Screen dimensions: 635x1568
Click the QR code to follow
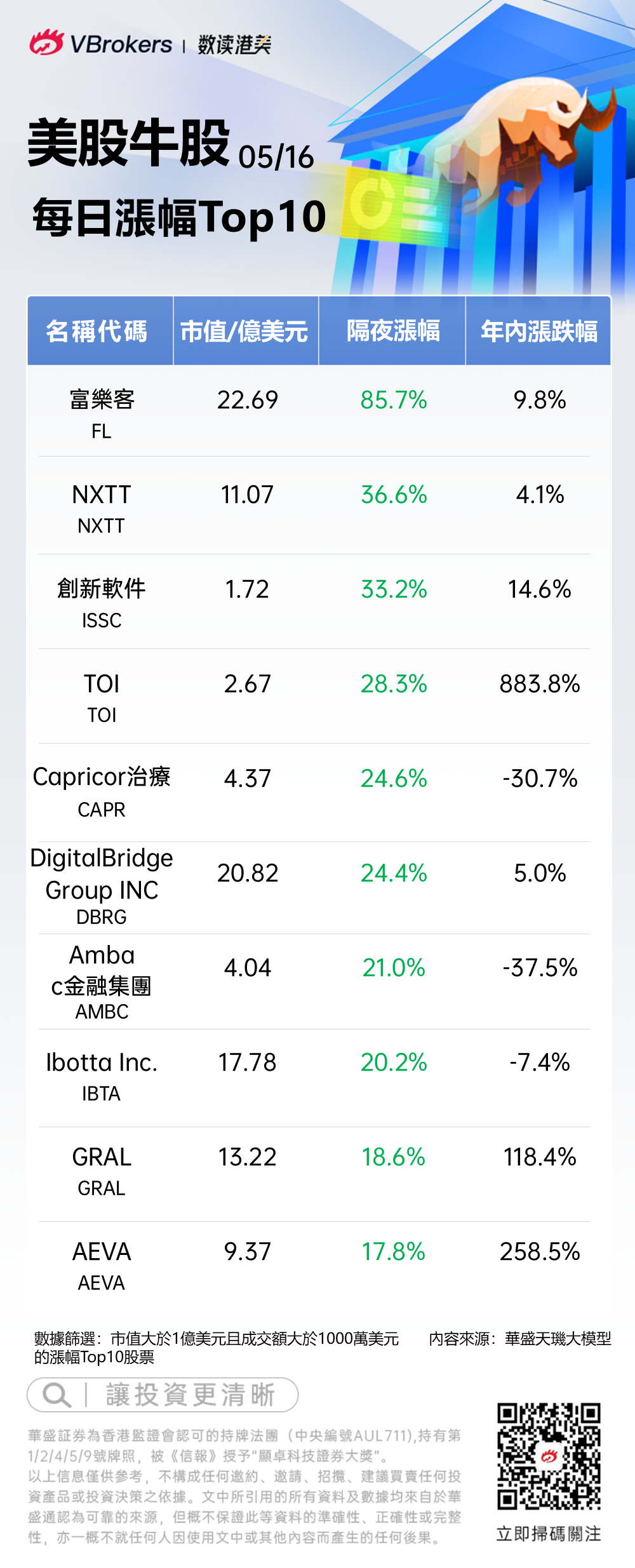[x=549, y=1456]
